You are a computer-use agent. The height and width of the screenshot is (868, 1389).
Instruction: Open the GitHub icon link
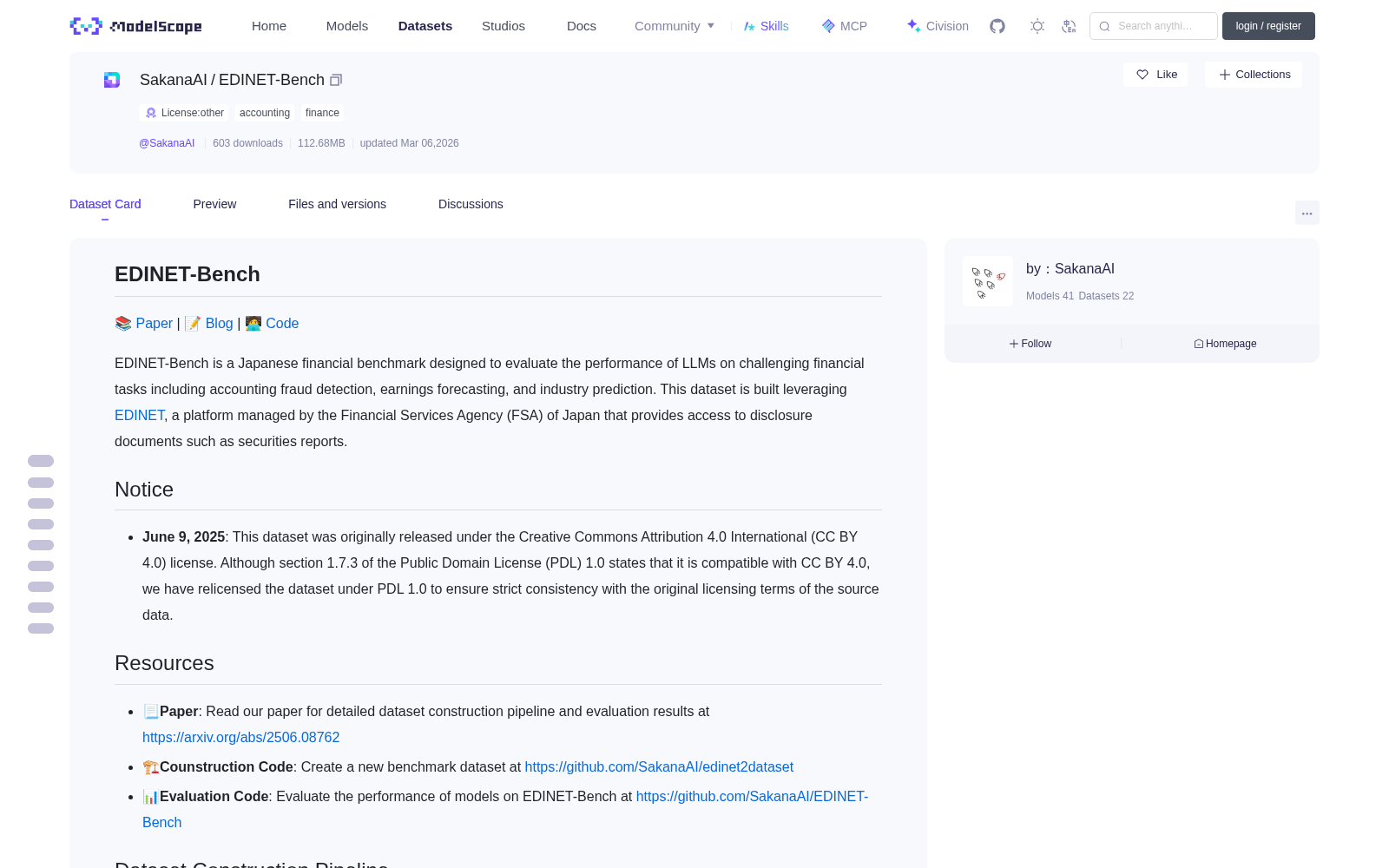pos(997,26)
